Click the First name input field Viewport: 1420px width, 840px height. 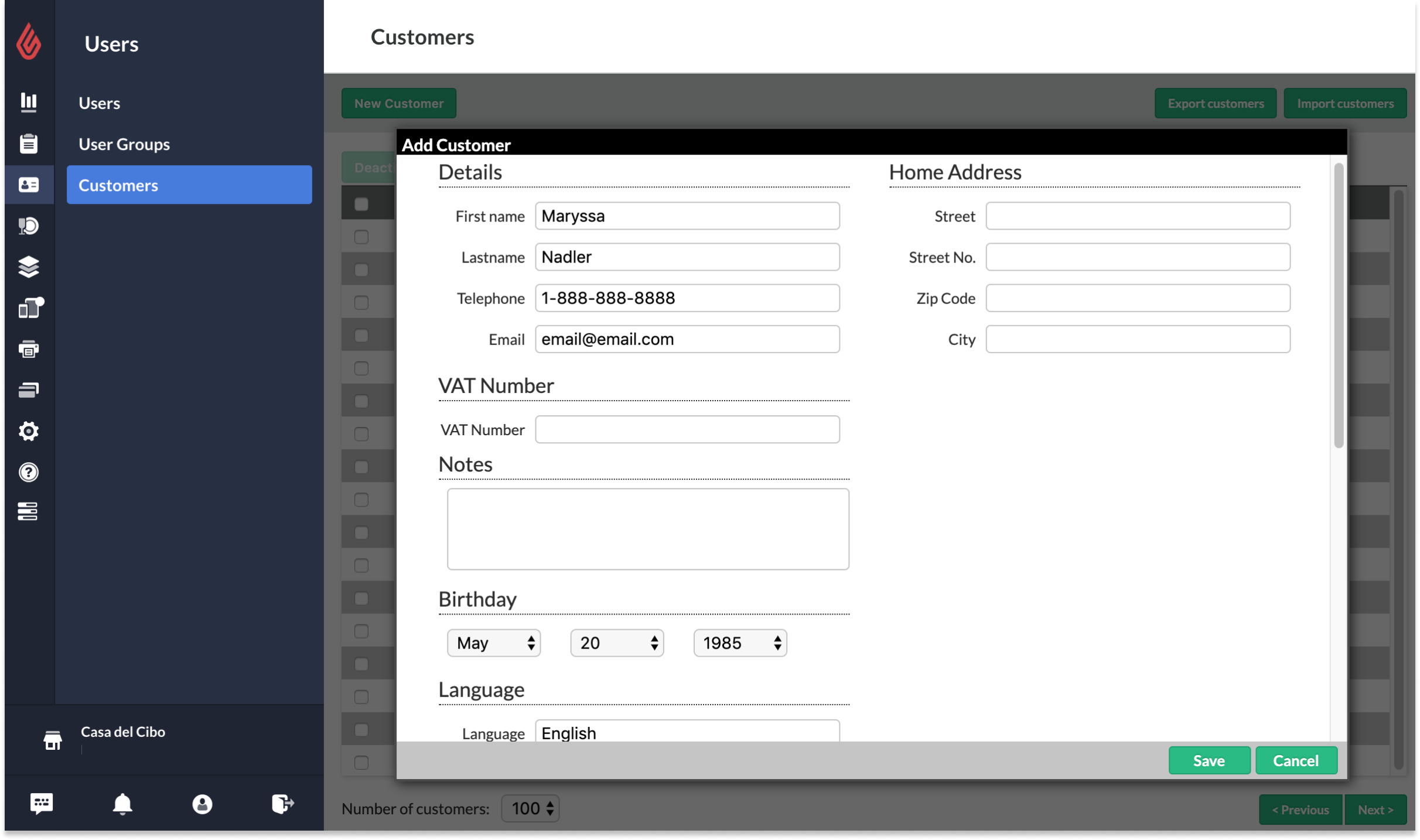click(688, 215)
